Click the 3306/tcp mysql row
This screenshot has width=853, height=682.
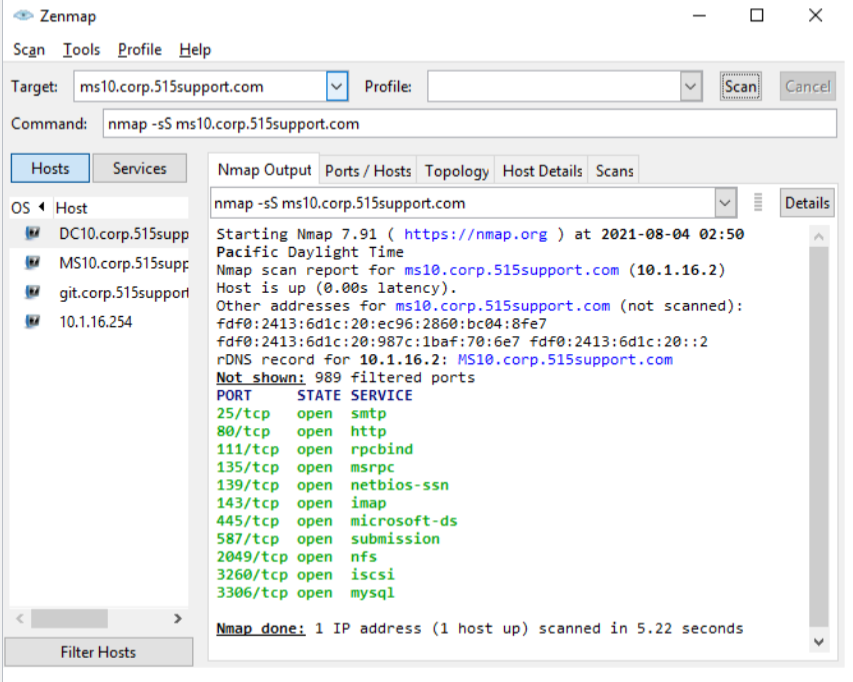(x=306, y=593)
